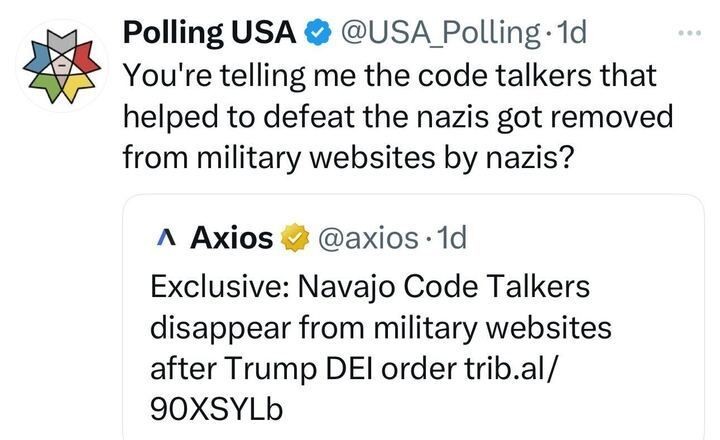Click blue verified badge beside Polling USA
This screenshot has height=440, width=720.
point(316,33)
